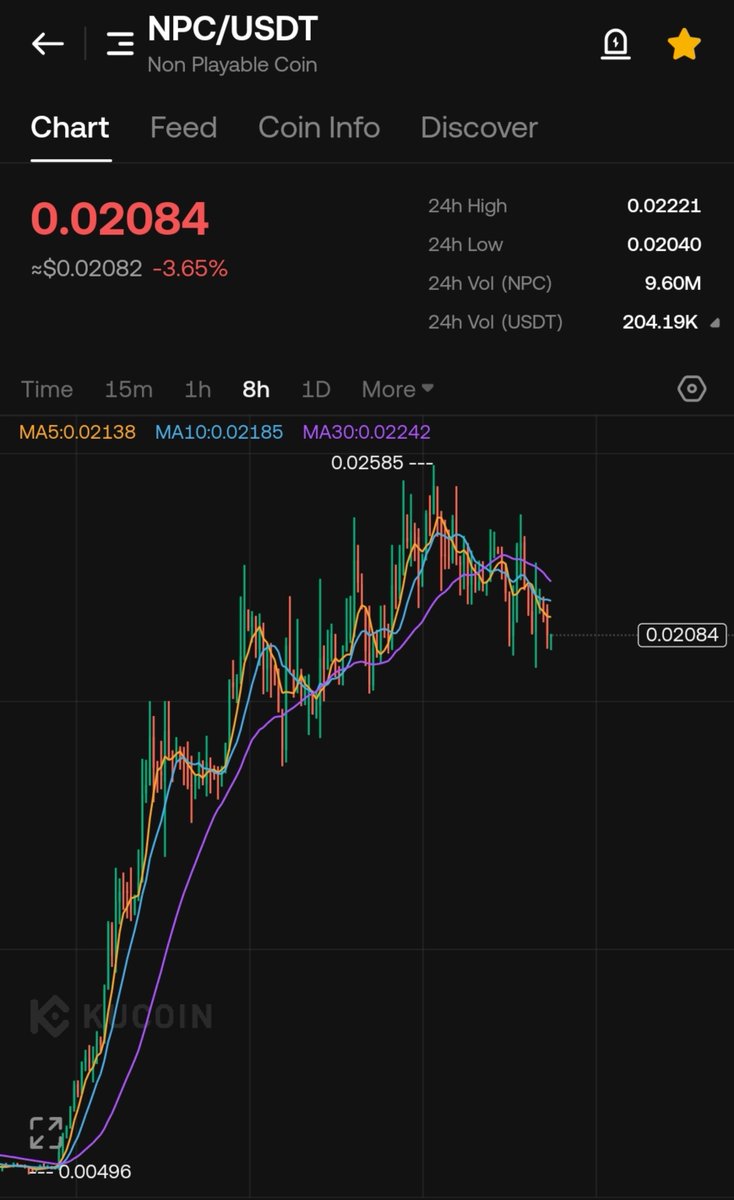Open the More timeframes dropdown
This screenshot has height=1200, width=734.
(397, 389)
